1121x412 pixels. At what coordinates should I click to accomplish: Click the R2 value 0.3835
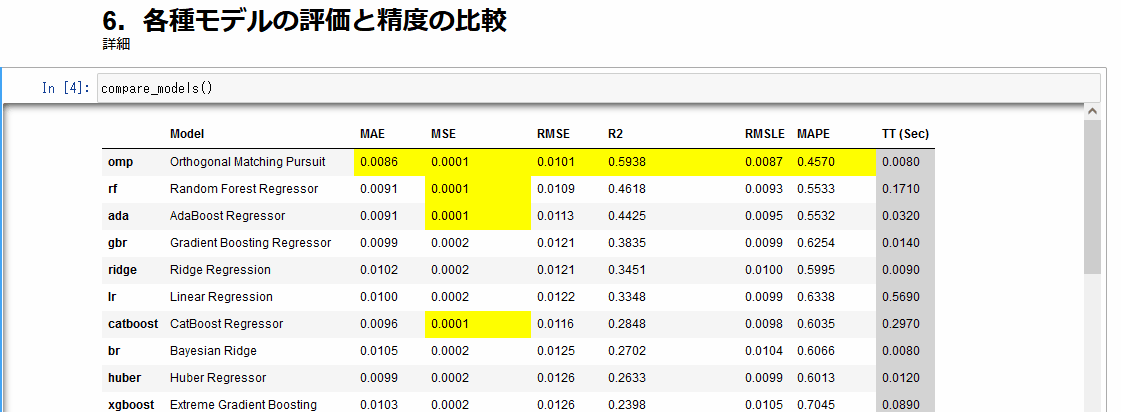(627, 243)
